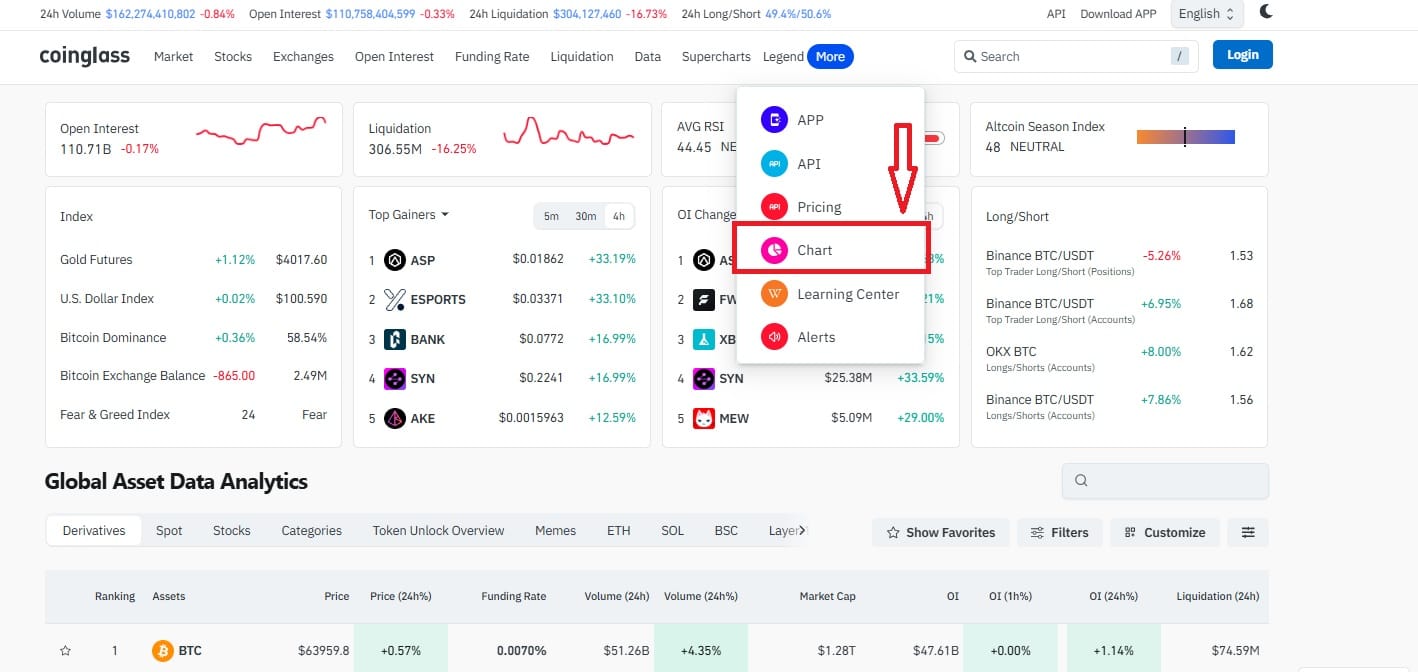Image resolution: width=1418 pixels, height=672 pixels.
Task: Click the ASP coin icon in Top Gainers
Action: pyautogui.click(x=394, y=260)
